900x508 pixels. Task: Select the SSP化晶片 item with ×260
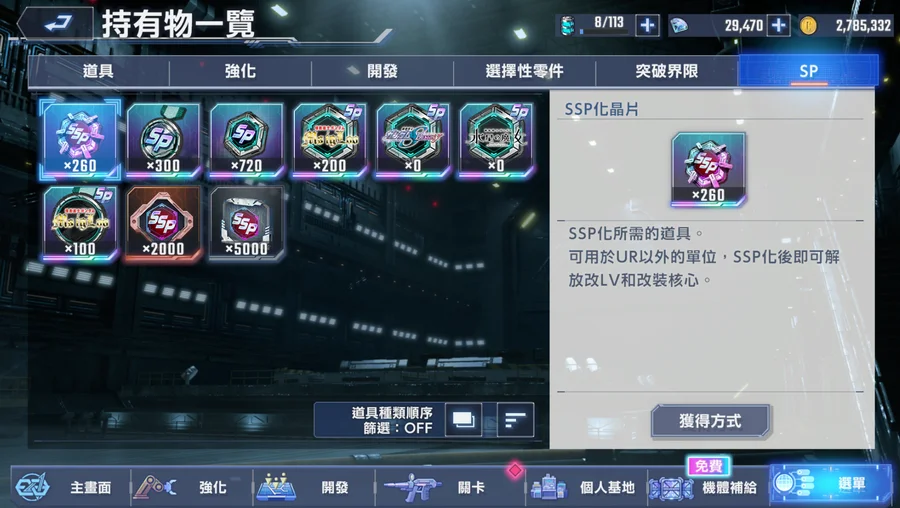(80, 139)
